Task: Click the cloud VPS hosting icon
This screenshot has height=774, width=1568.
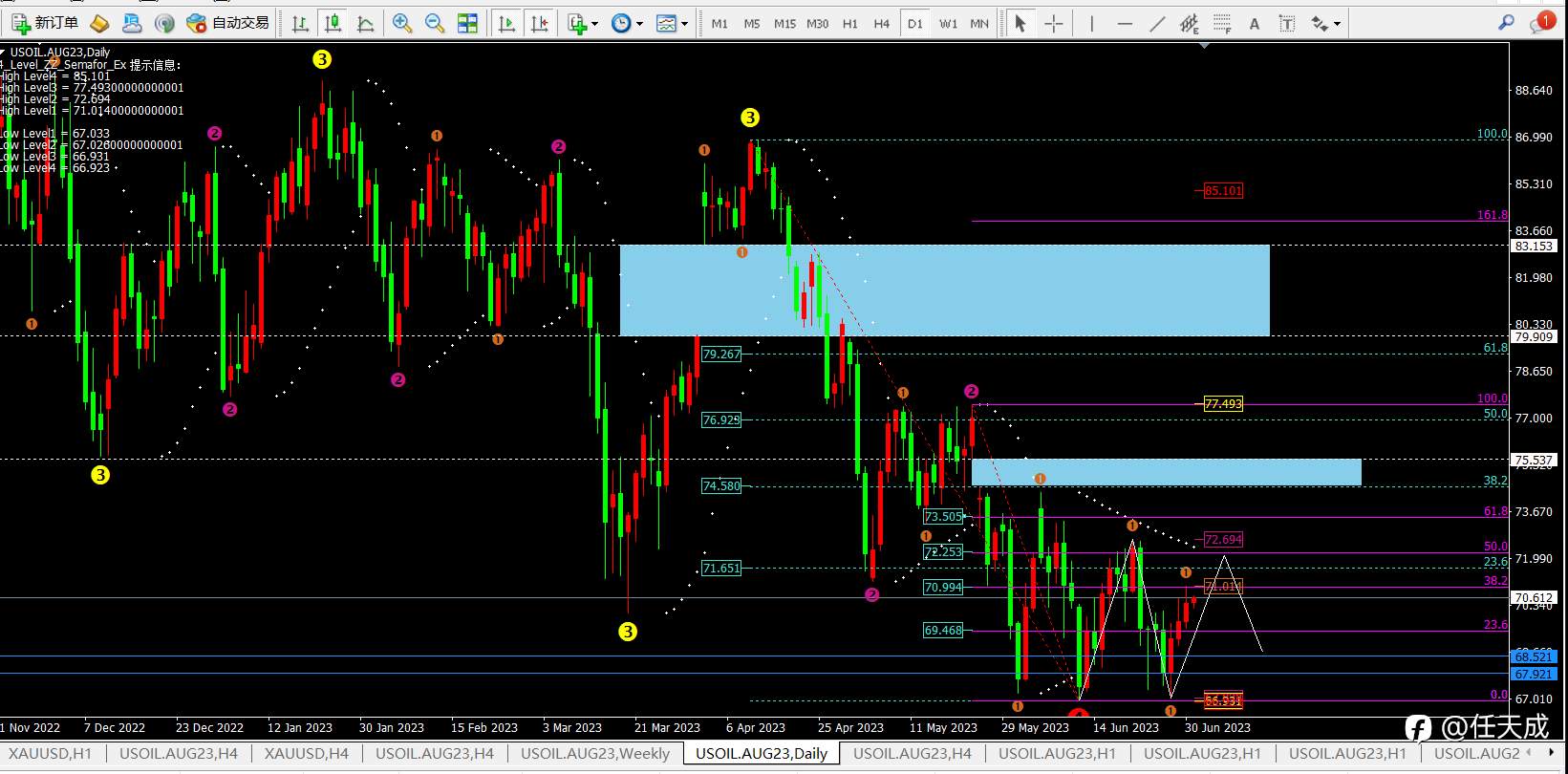Action: [x=132, y=23]
